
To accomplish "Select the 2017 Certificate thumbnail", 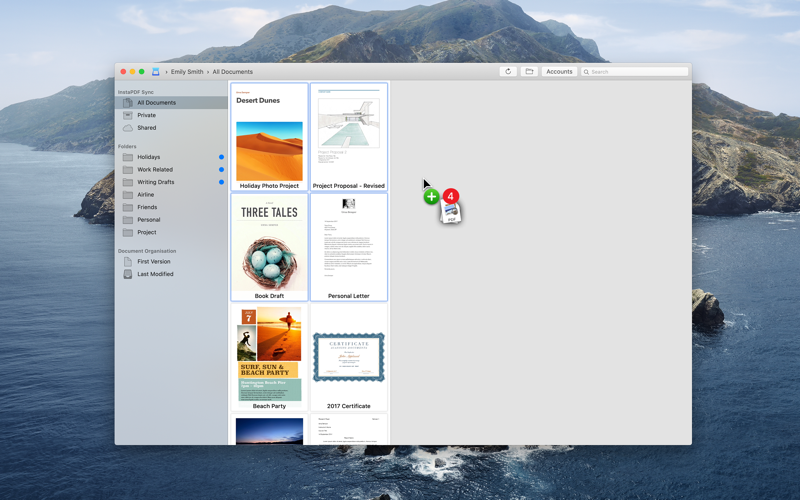I will (349, 357).
